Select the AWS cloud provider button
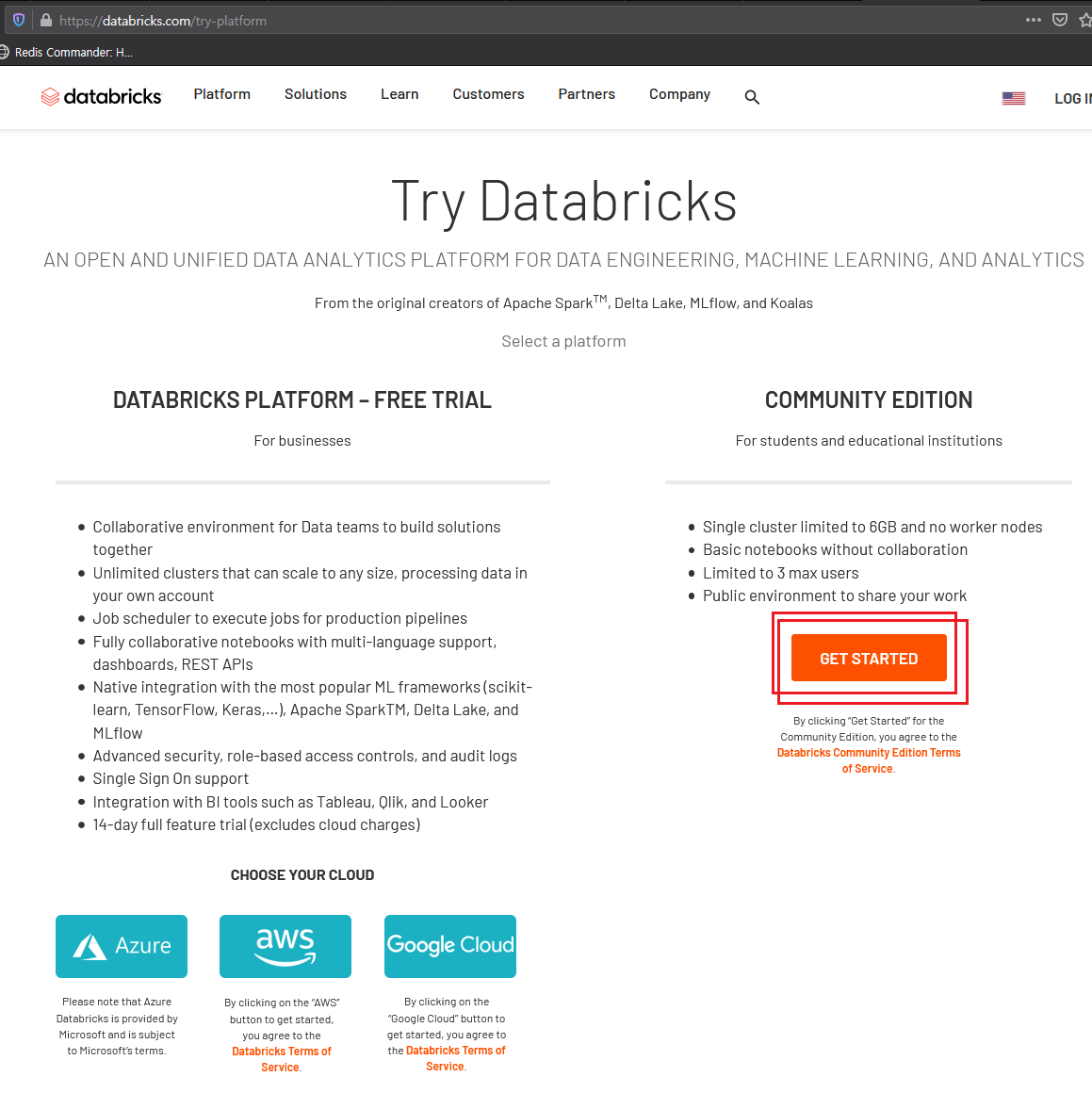The image size is (1092, 1093). (285, 946)
